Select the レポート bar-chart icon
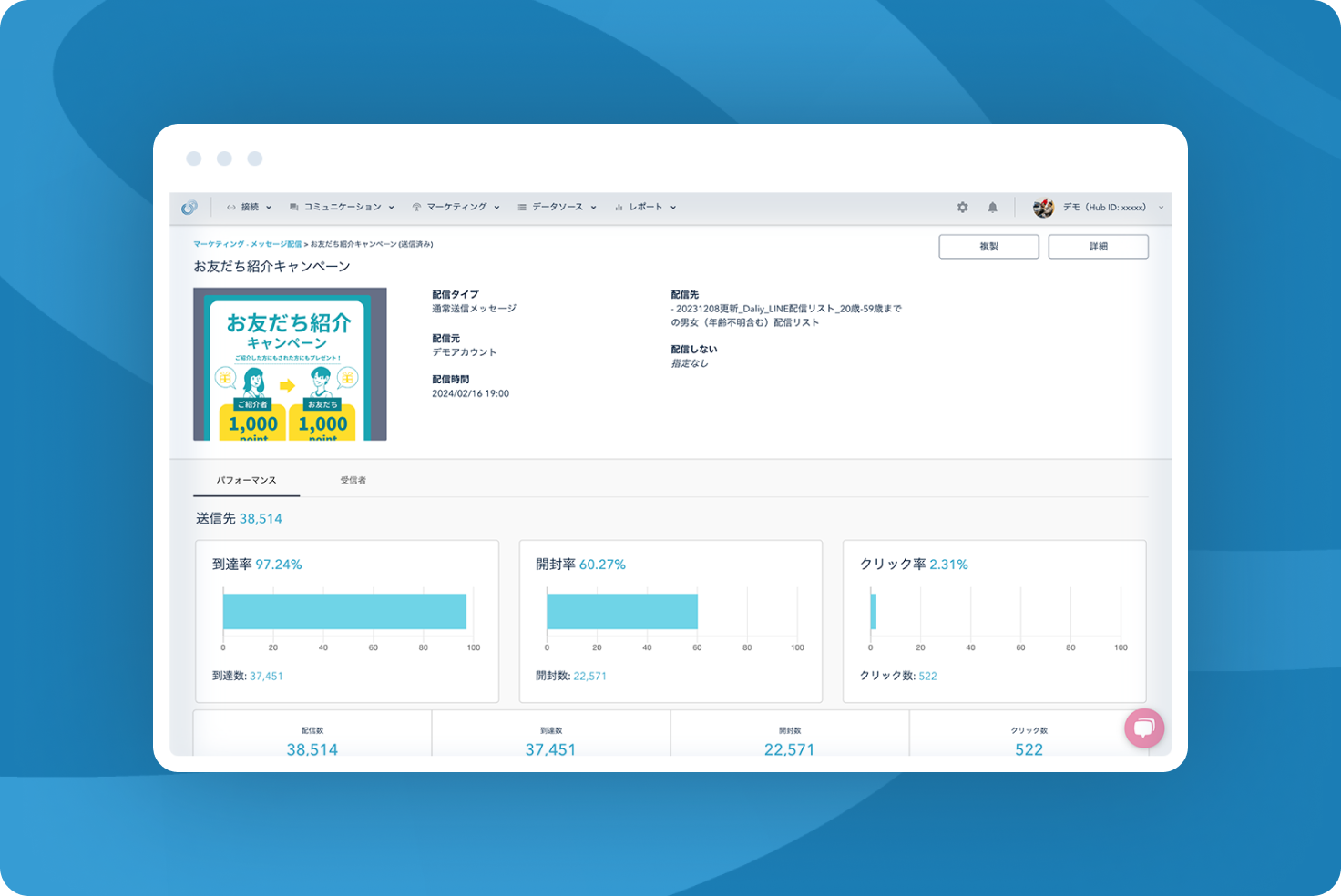 coord(619,207)
